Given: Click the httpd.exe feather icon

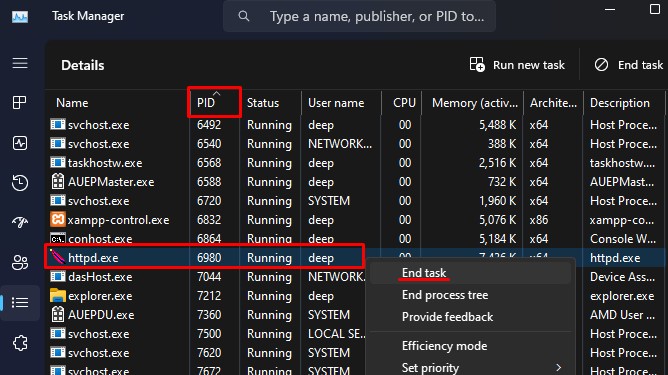Looking at the screenshot, I should click(x=57, y=257).
